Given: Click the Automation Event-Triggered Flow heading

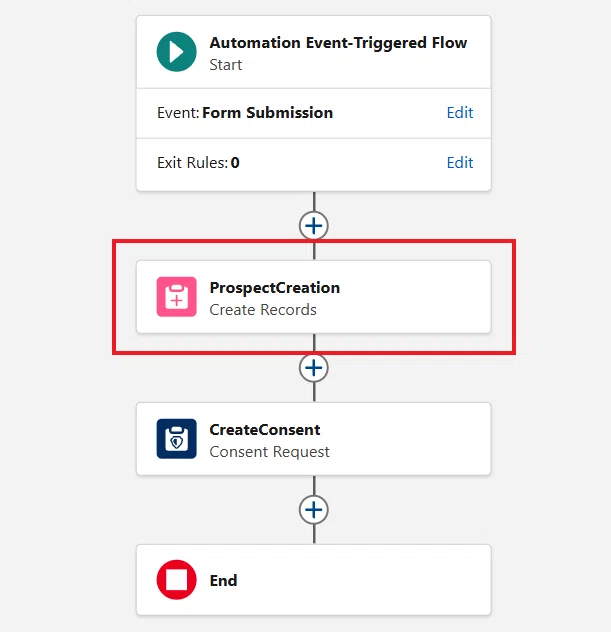Looking at the screenshot, I should 338,43.
